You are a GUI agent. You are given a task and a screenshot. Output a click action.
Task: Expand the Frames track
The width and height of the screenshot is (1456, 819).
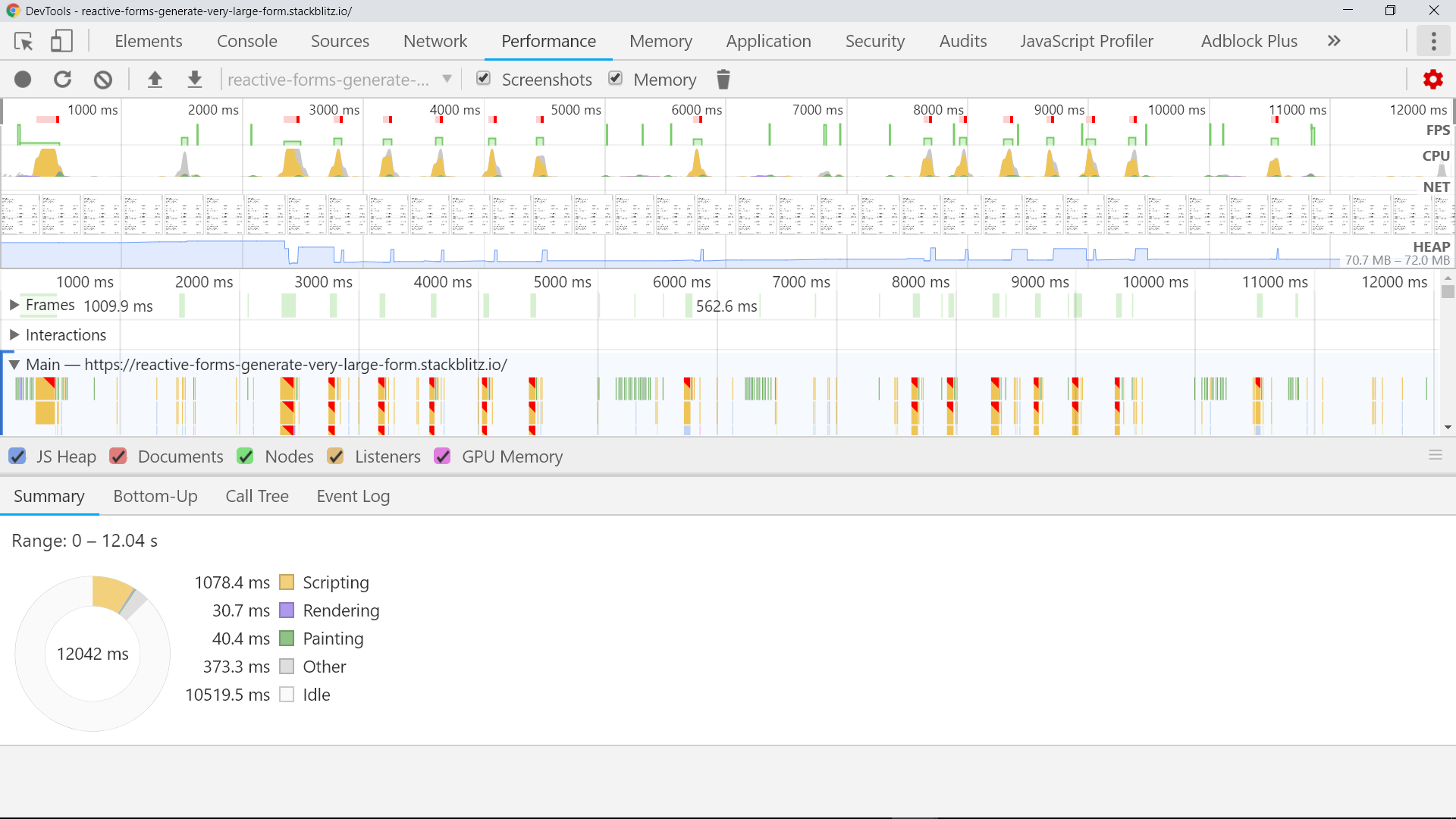14,305
